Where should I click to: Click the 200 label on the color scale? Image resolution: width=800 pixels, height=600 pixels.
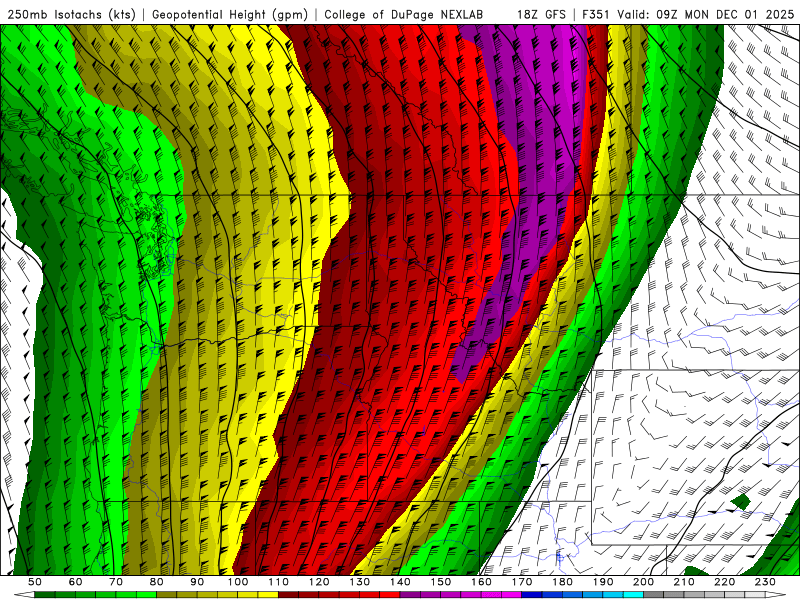644,582
